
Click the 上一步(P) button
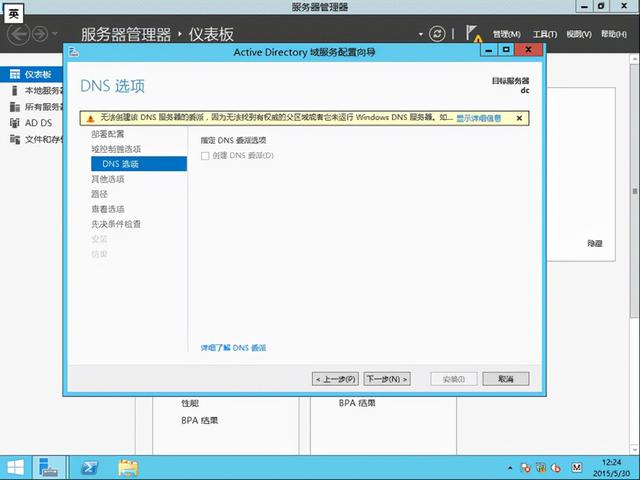coord(335,379)
